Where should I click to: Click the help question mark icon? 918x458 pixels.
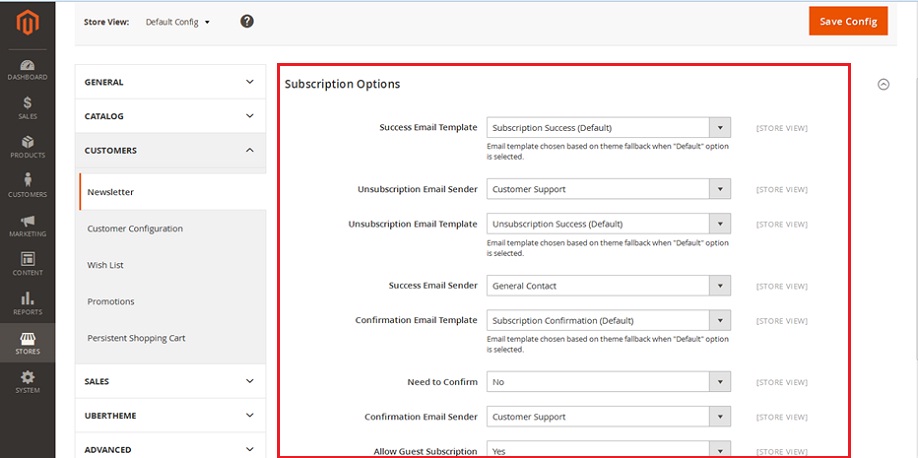click(247, 22)
